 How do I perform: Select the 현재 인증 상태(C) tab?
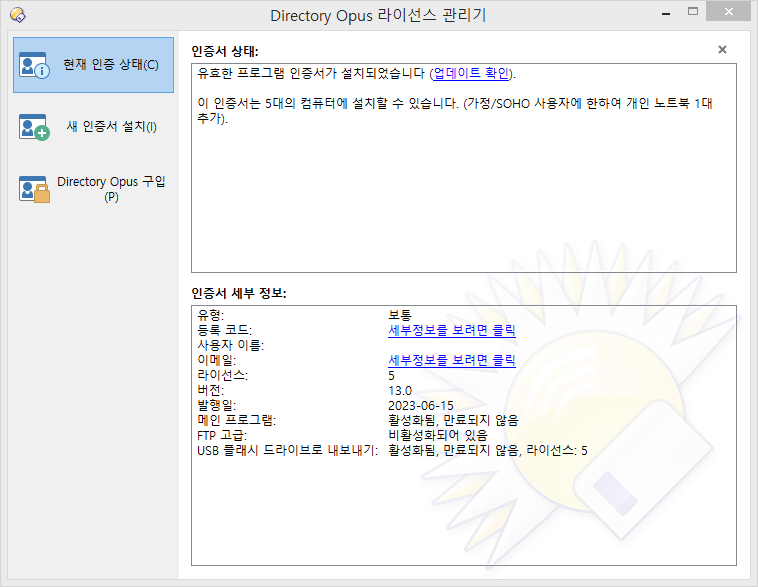pos(93,65)
